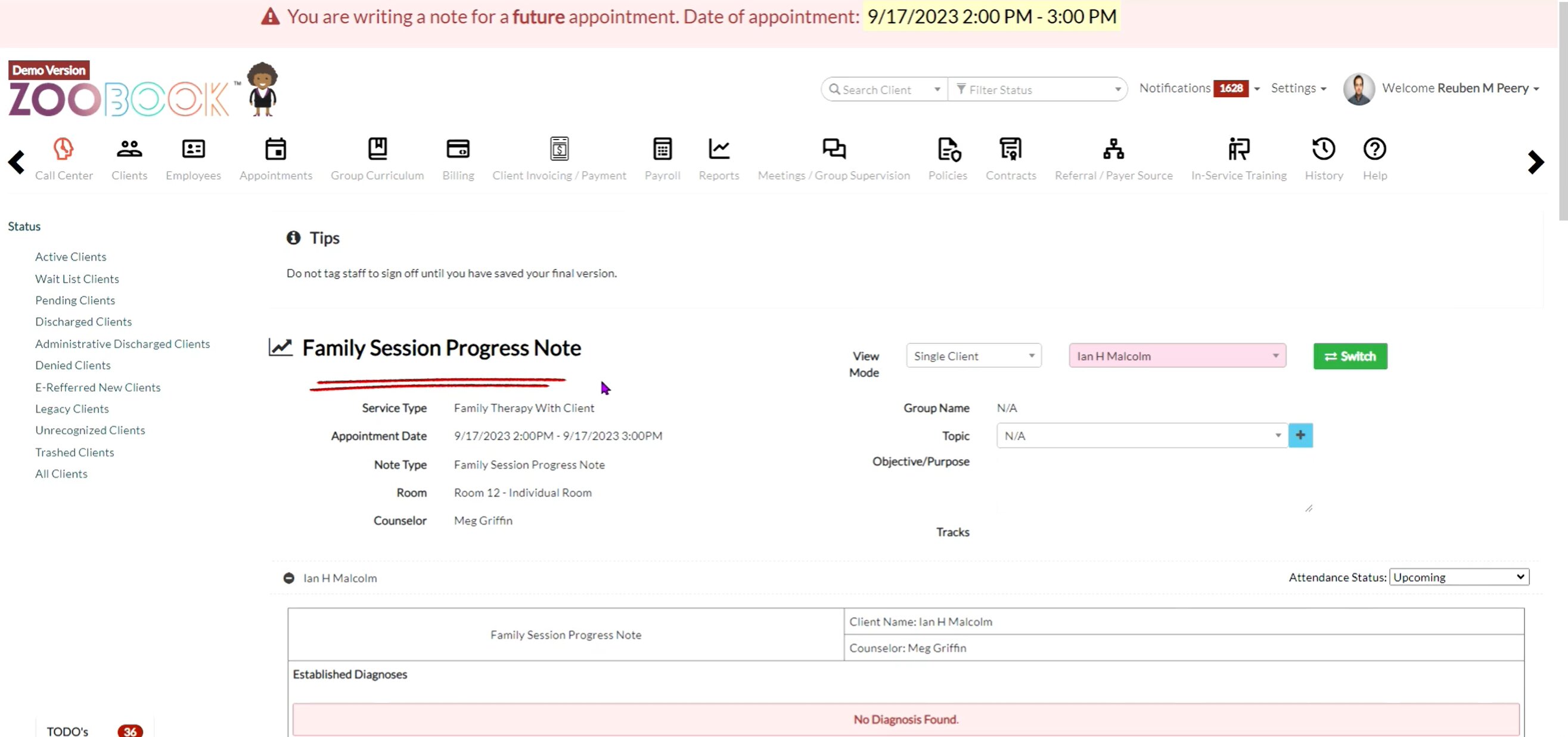The image size is (1568, 737).
Task: Open the Appointments calendar icon
Action: pos(275,149)
